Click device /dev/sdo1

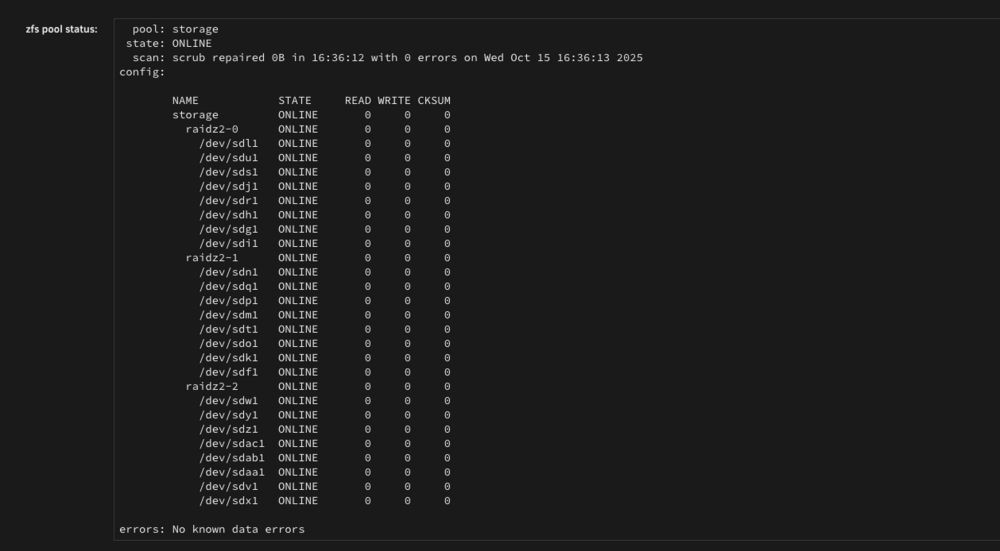point(228,344)
